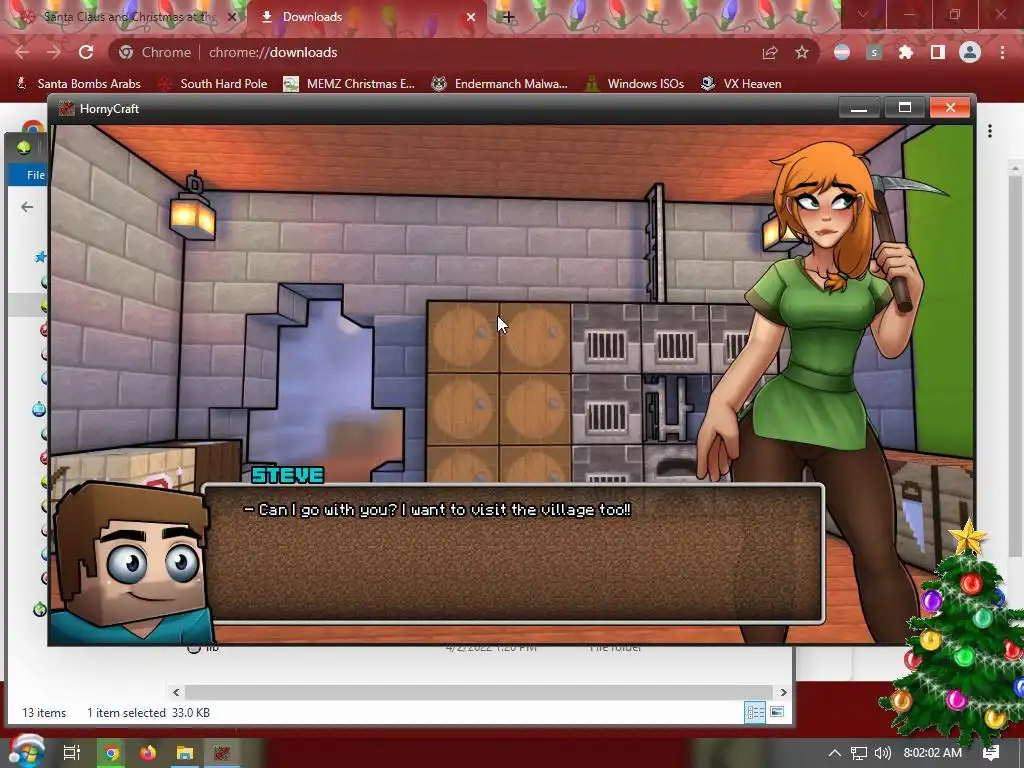Switch to the Santa Claus and Christmas tab
This screenshot has width=1024, height=768.
click(x=124, y=17)
